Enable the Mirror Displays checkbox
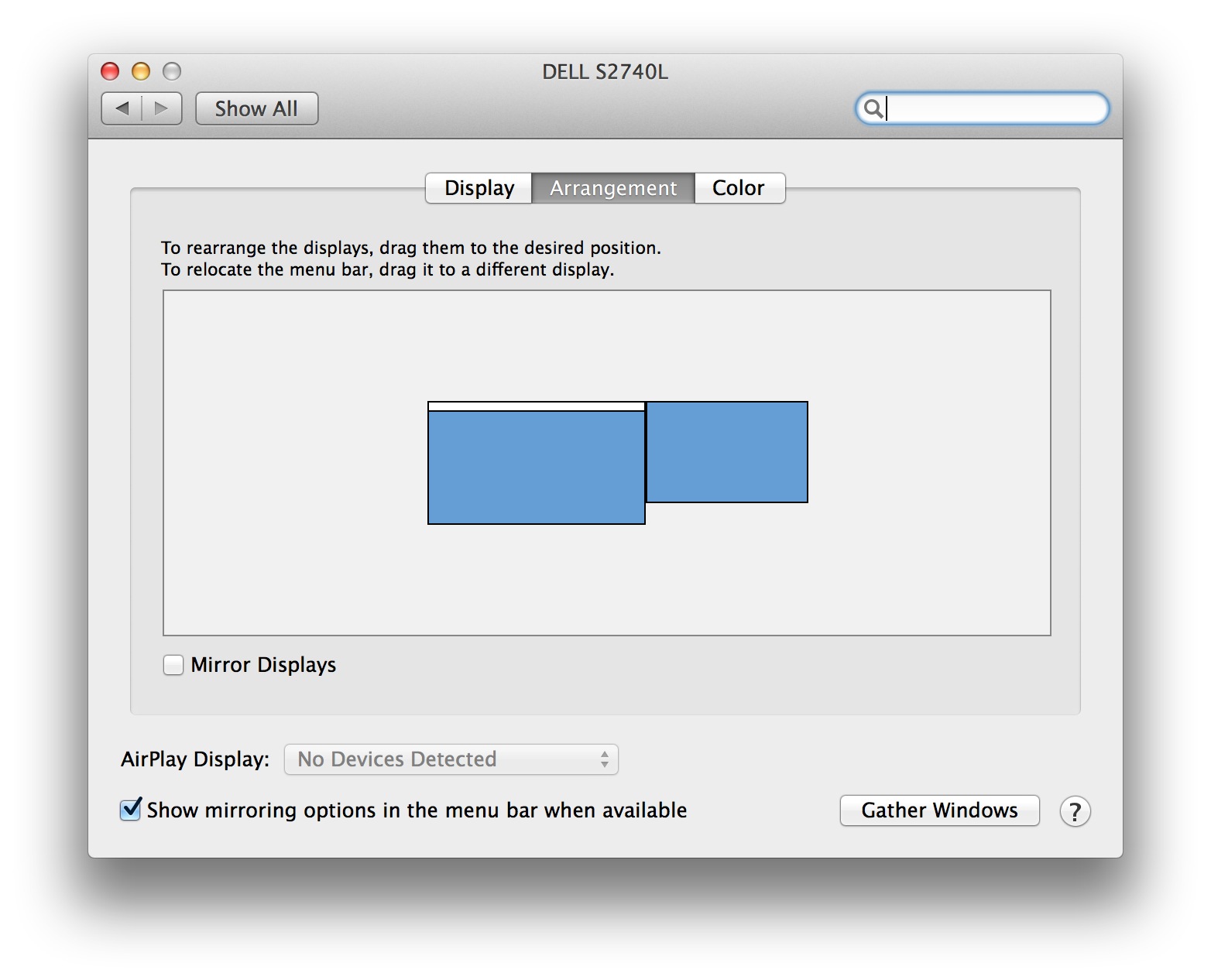This screenshot has width=1211, height=980. (x=173, y=665)
